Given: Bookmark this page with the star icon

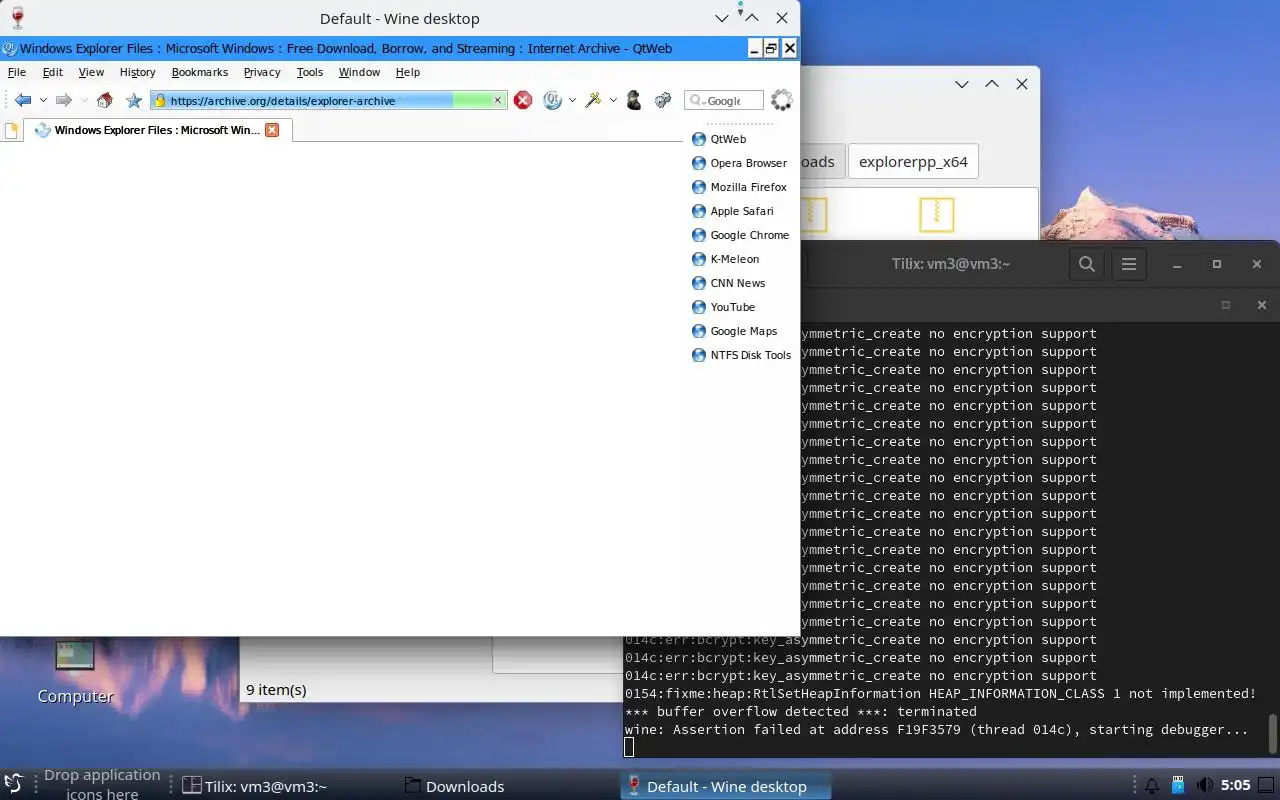Looking at the screenshot, I should (134, 100).
